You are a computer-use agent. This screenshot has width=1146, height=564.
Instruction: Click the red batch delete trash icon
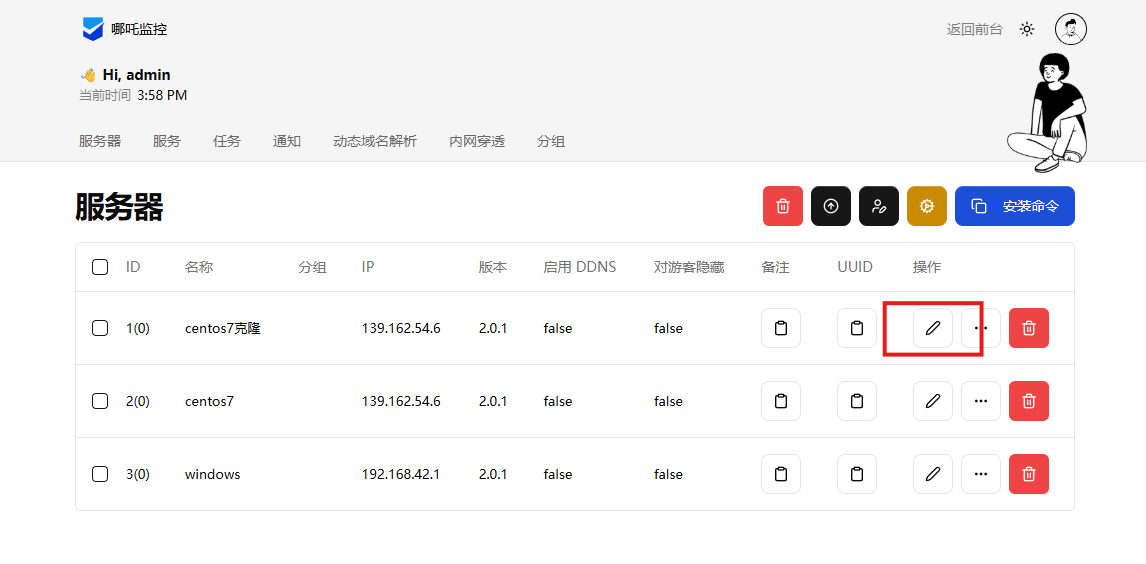tap(783, 206)
